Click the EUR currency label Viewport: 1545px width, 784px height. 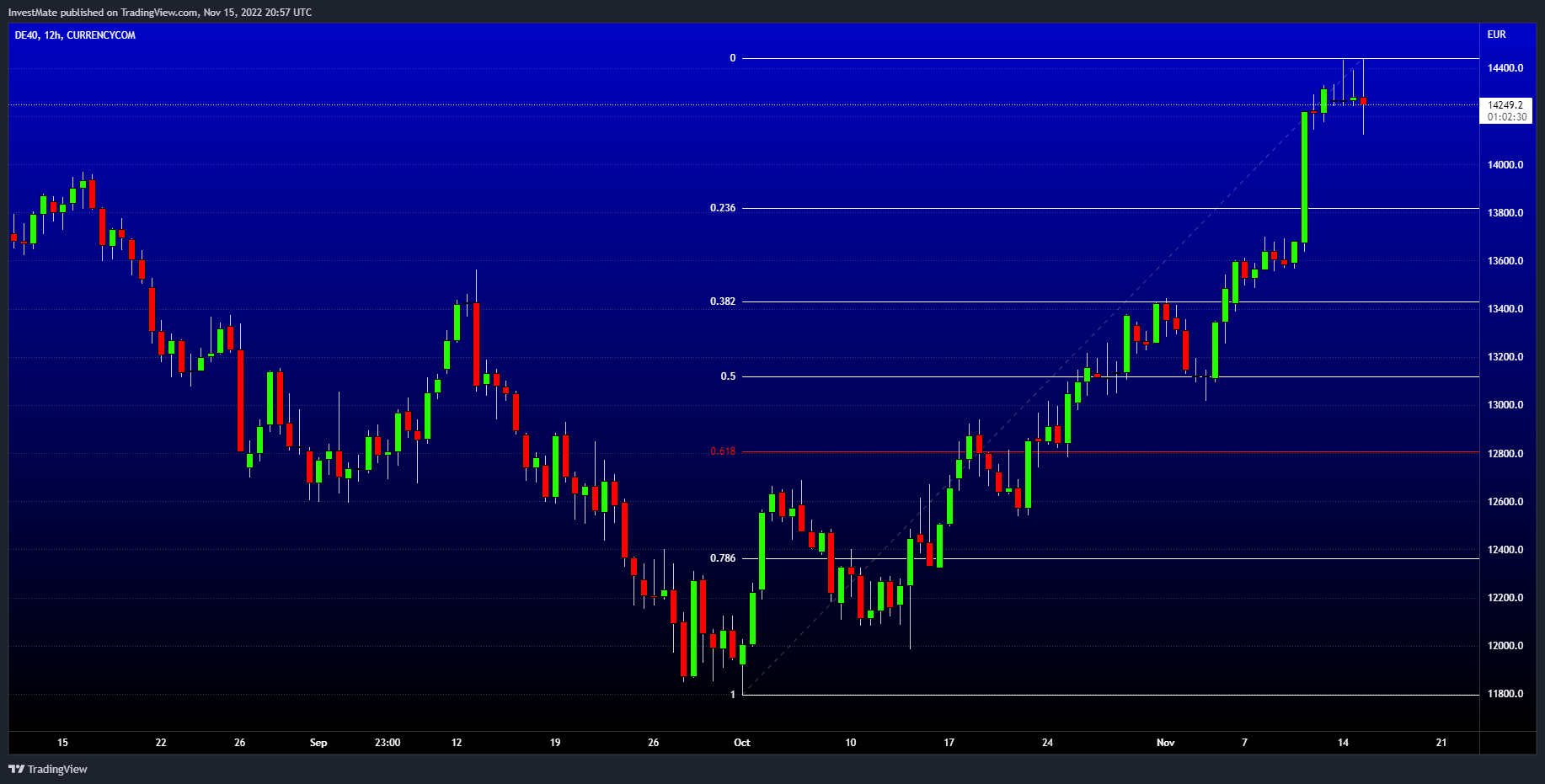coord(1496,35)
